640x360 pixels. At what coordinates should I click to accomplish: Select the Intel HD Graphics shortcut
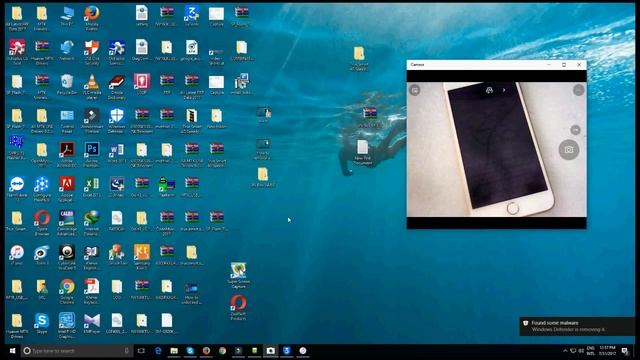67,325
